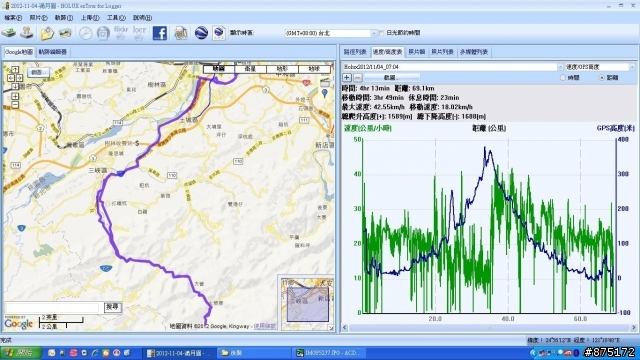Click the locr upload icon
The image size is (640, 360).
click(139, 33)
